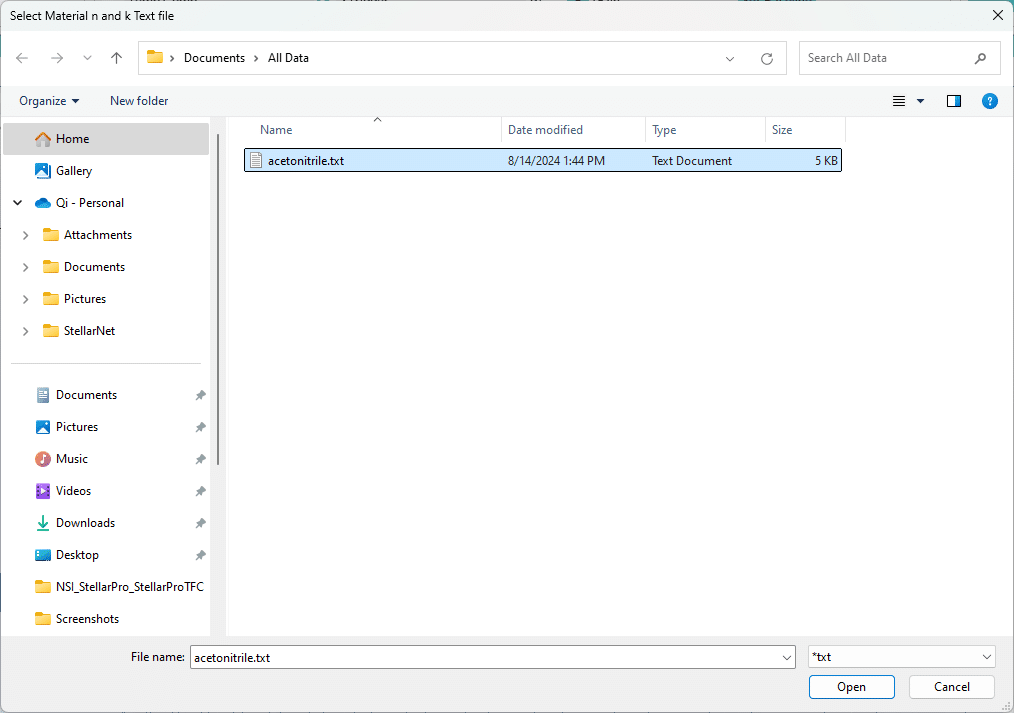This screenshot has width=1014, height=713.
Task: Navigate up one folder level
Action: [x=116, y=58]
